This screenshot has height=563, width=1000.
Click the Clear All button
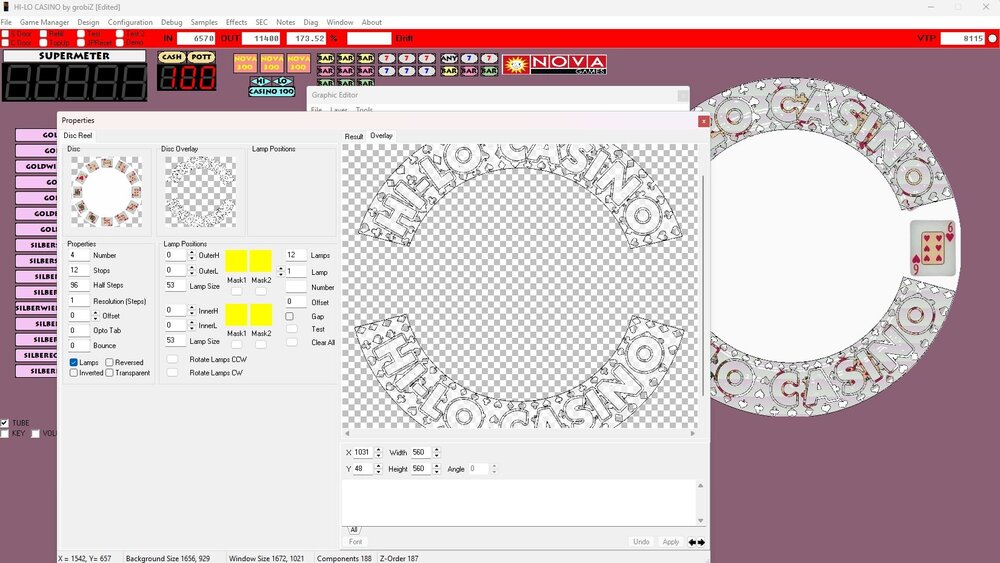tap(292, 342)
